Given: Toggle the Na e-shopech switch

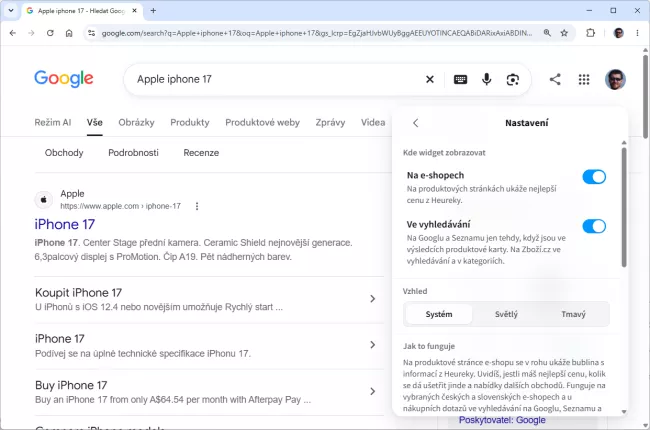Looking at the screenshot, I should click(x=594, y=177).
